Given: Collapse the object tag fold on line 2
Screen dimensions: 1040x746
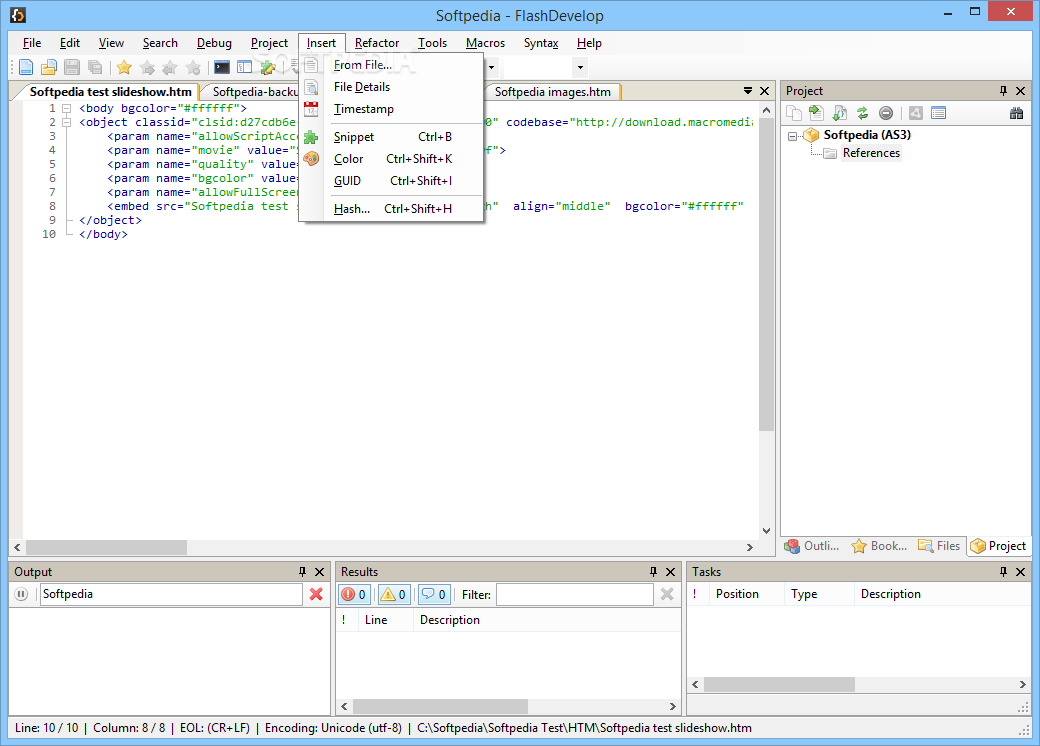Looking at the screenshot, I should (66, 122).
